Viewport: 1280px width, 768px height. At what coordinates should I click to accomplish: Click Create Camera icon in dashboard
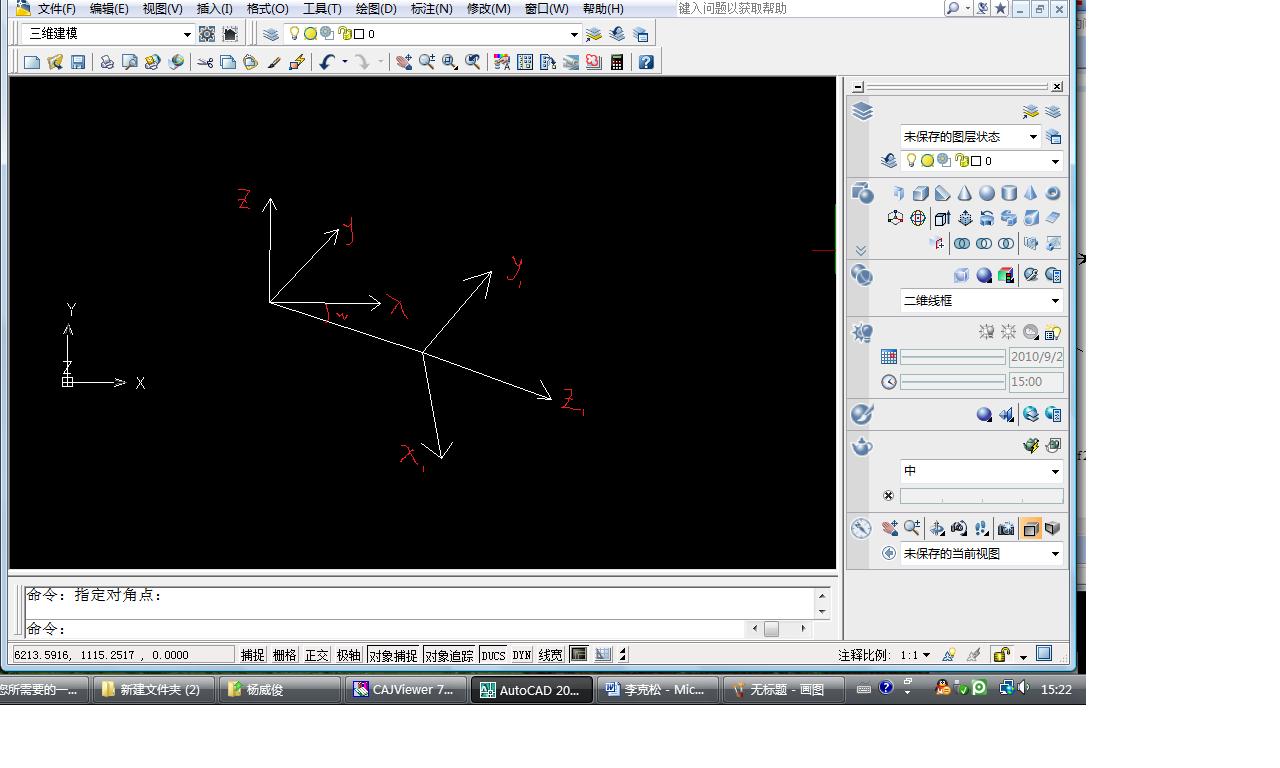pyautogui.click(x=1006, y=528)
